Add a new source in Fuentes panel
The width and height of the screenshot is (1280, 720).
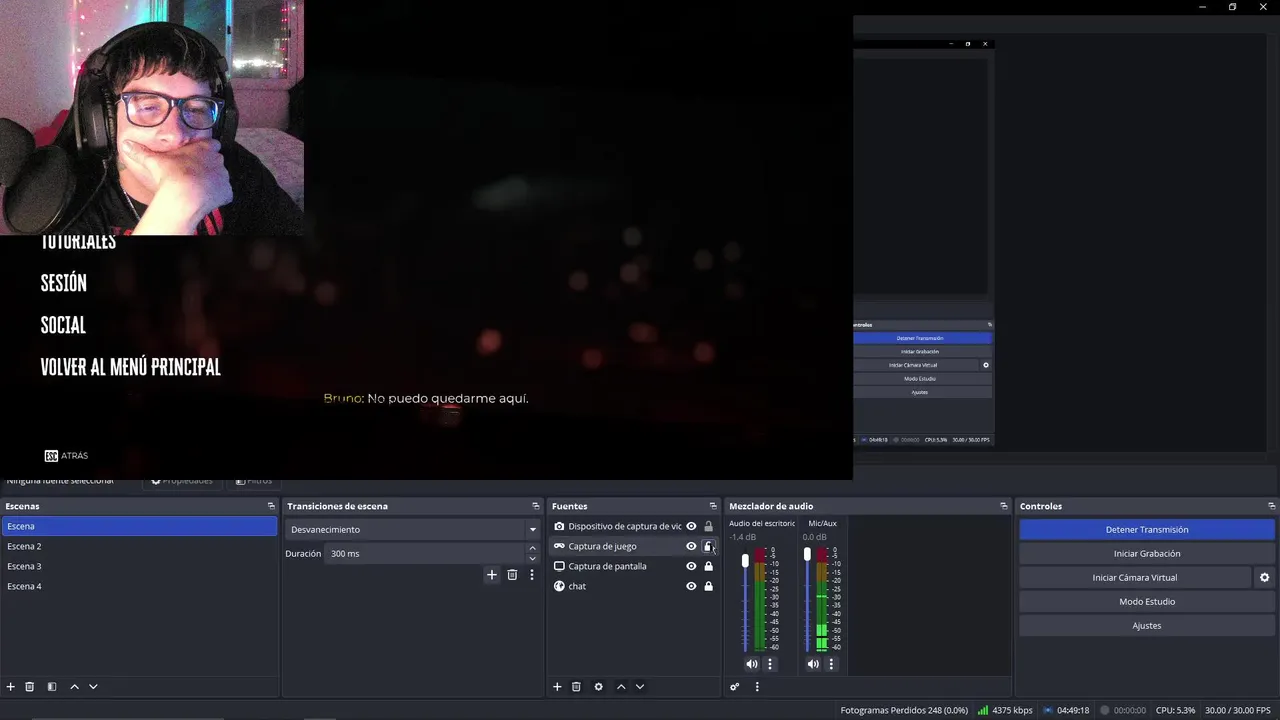[557, 687]
